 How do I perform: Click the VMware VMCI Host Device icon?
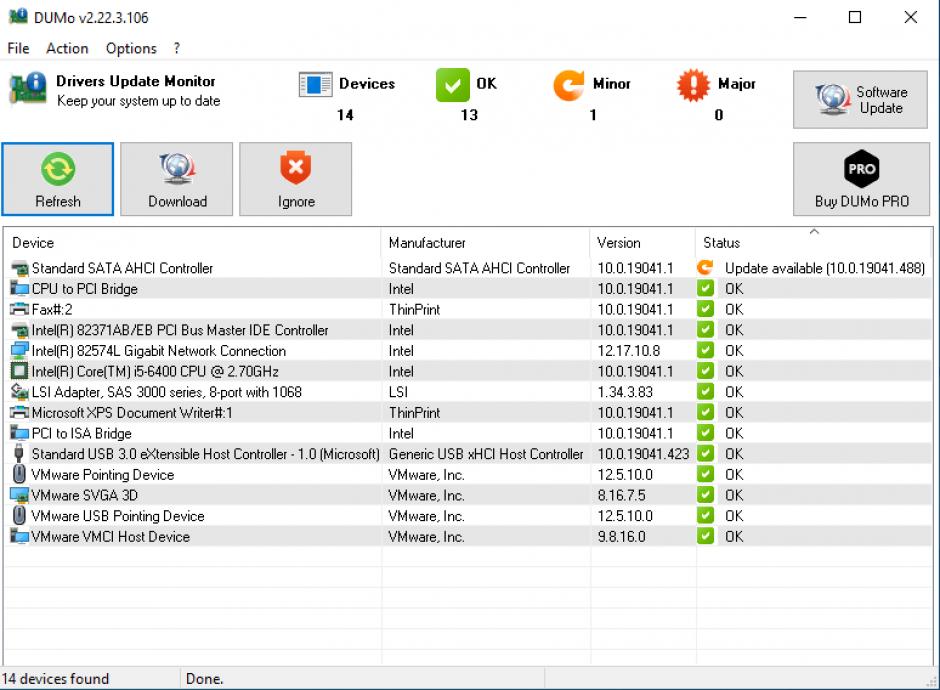point(19,537)
